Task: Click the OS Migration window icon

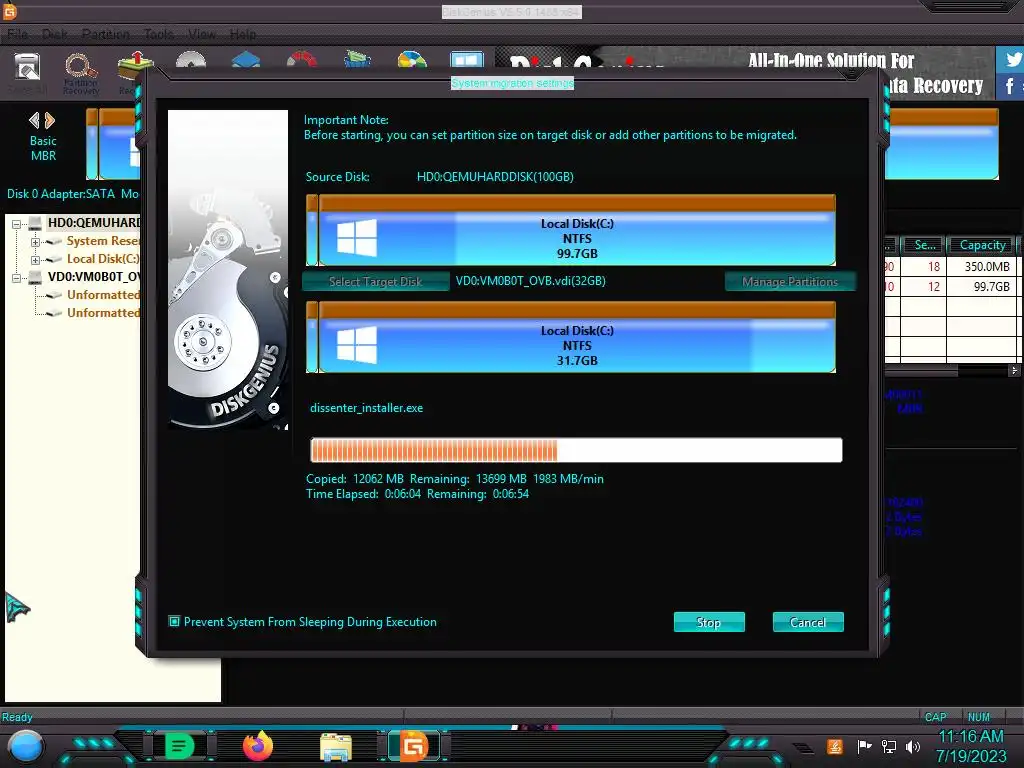Action: tap(467, 60)
